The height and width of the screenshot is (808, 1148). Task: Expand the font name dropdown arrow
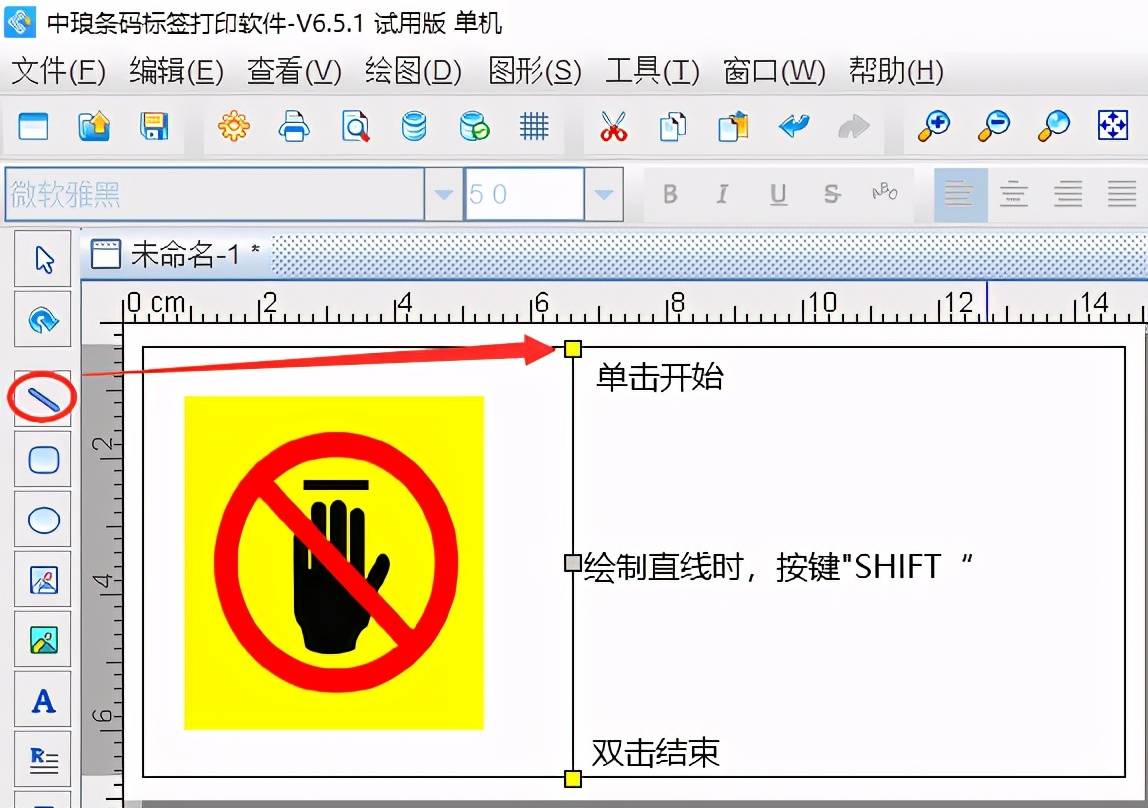[444, 195]
